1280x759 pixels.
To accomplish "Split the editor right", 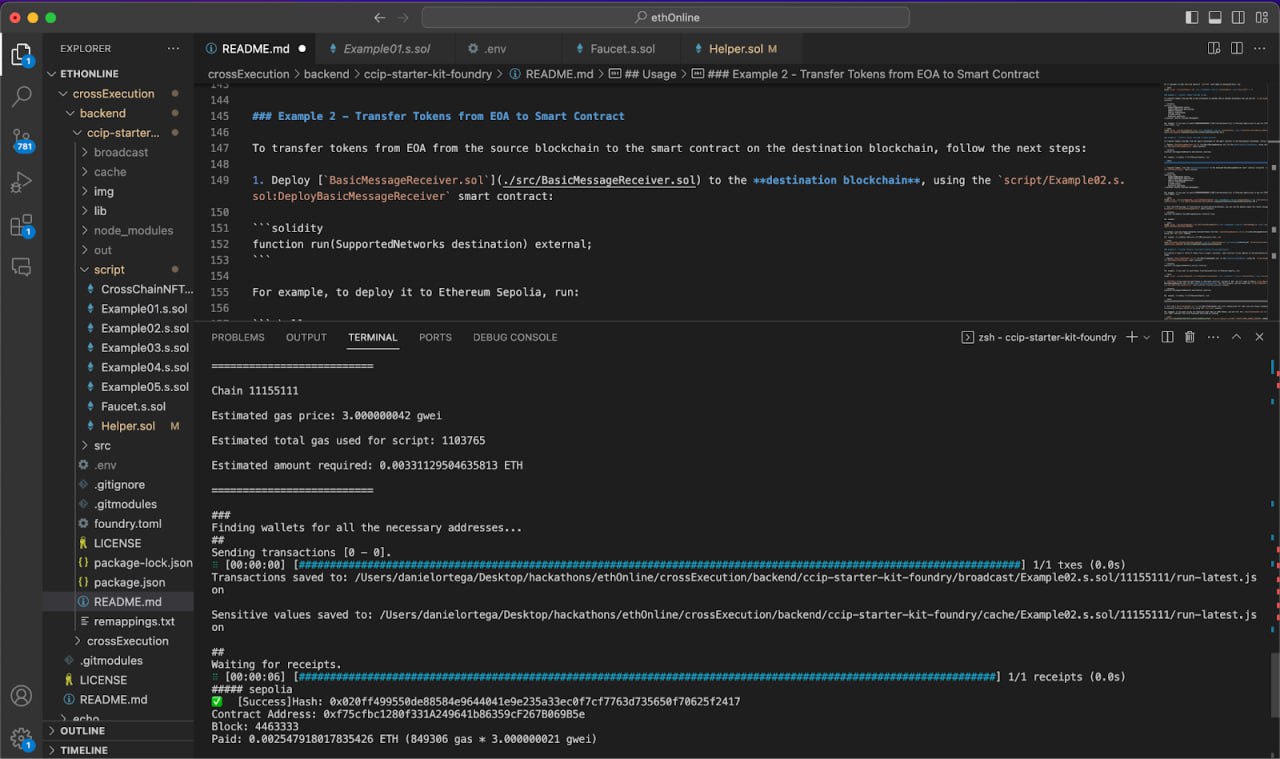I will 1237,48.
